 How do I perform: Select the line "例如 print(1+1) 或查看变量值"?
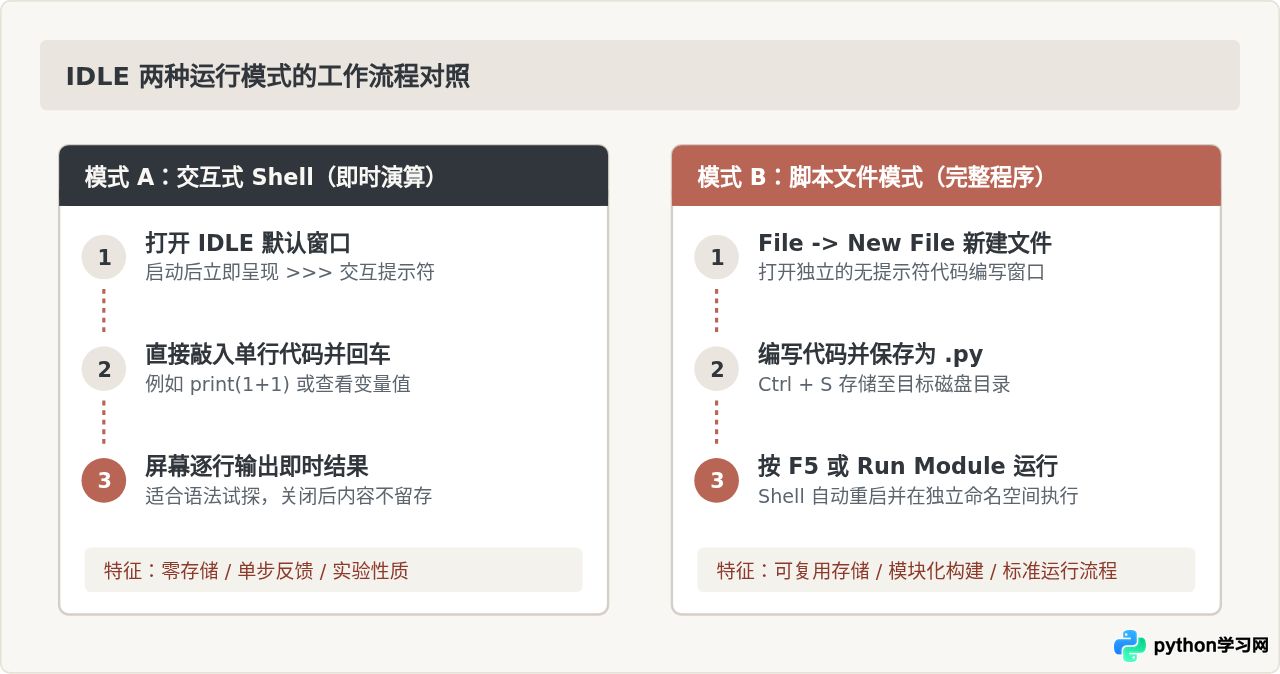[277, 384]
